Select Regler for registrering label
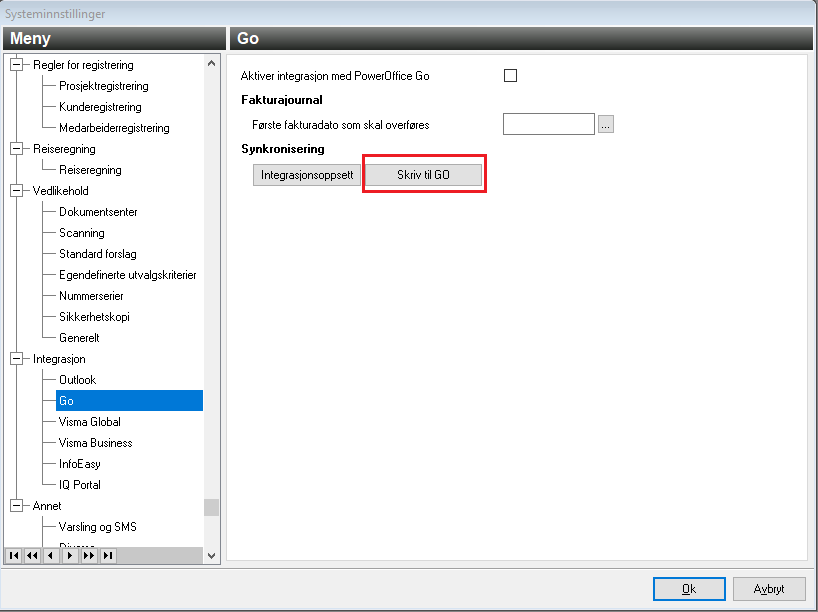 [83, 65]
